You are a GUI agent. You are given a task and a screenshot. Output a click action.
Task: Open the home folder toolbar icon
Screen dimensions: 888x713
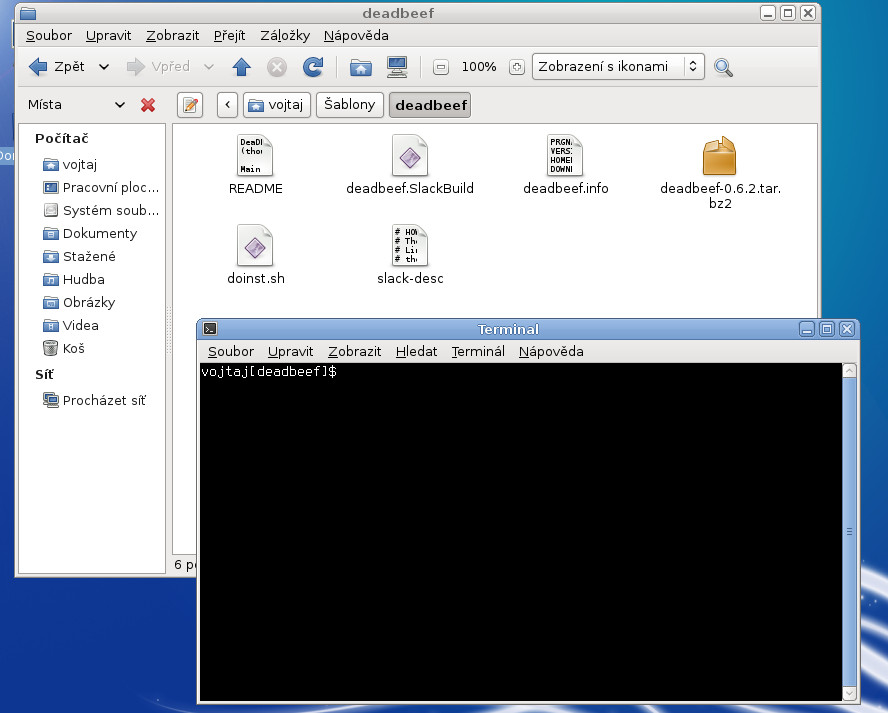pos(361,67)
